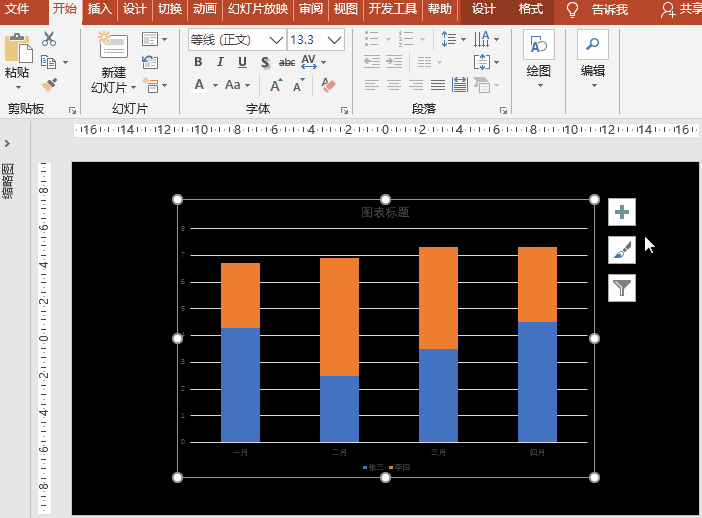Screen dimensions: 702x518
Task: Expand the collapsed thumbnail pane arrow
Action: coord(7,143)
